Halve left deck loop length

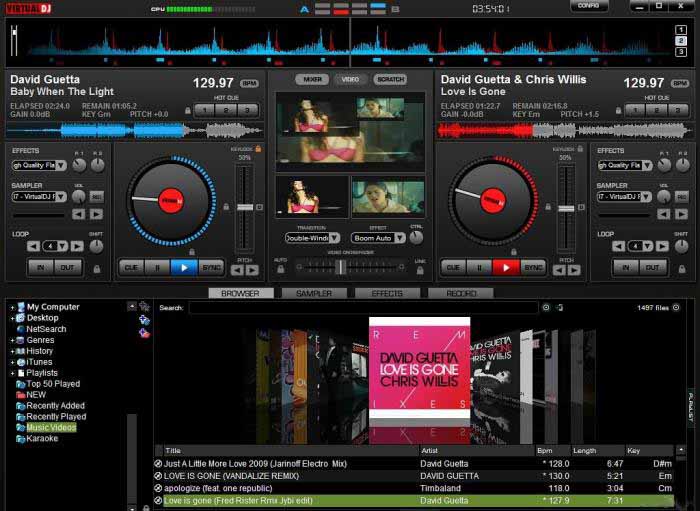point(33,246)
